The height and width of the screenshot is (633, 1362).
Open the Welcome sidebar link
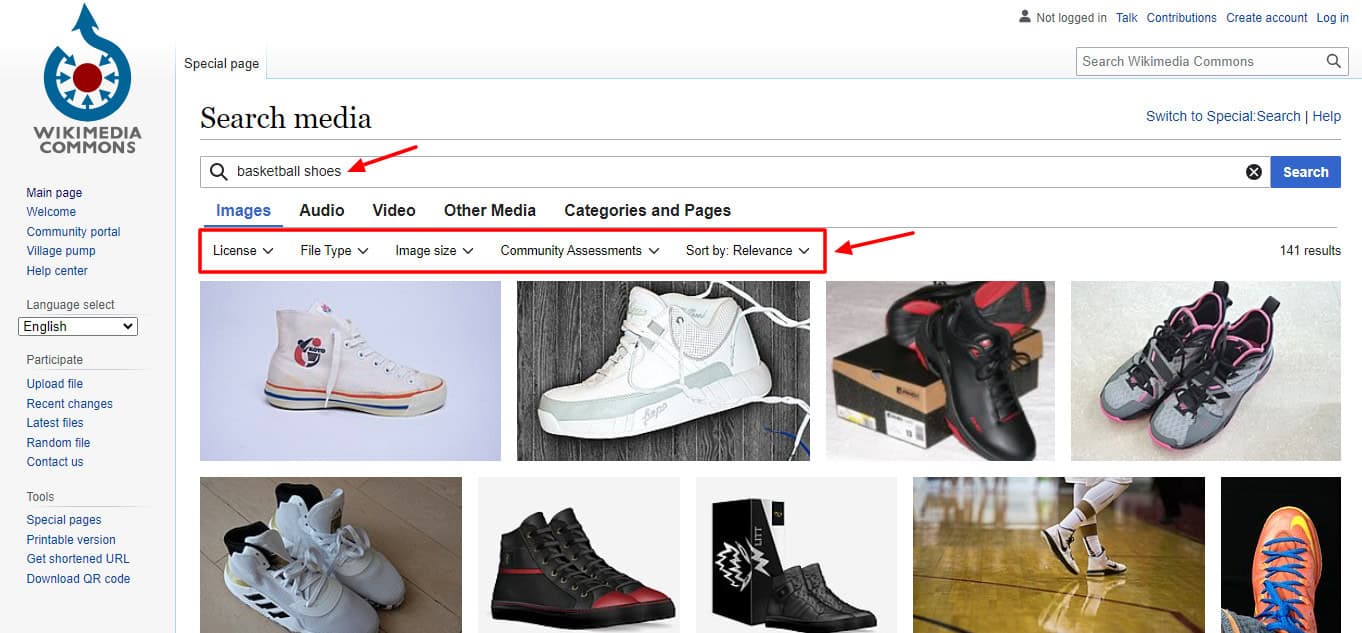(51, 212)
